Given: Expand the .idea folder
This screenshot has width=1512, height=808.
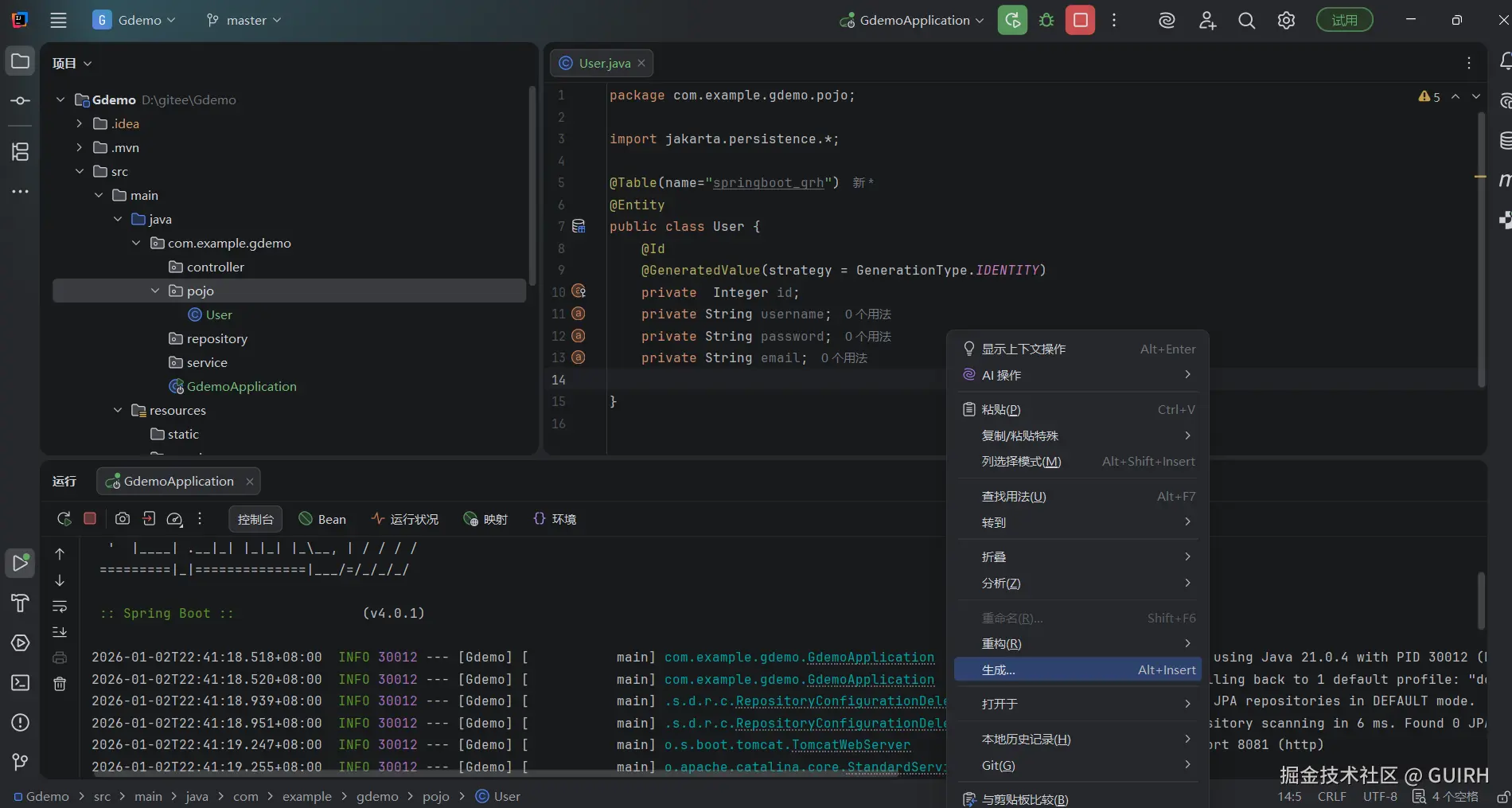Looking at the screenshot, I should [x=79, y=124].
